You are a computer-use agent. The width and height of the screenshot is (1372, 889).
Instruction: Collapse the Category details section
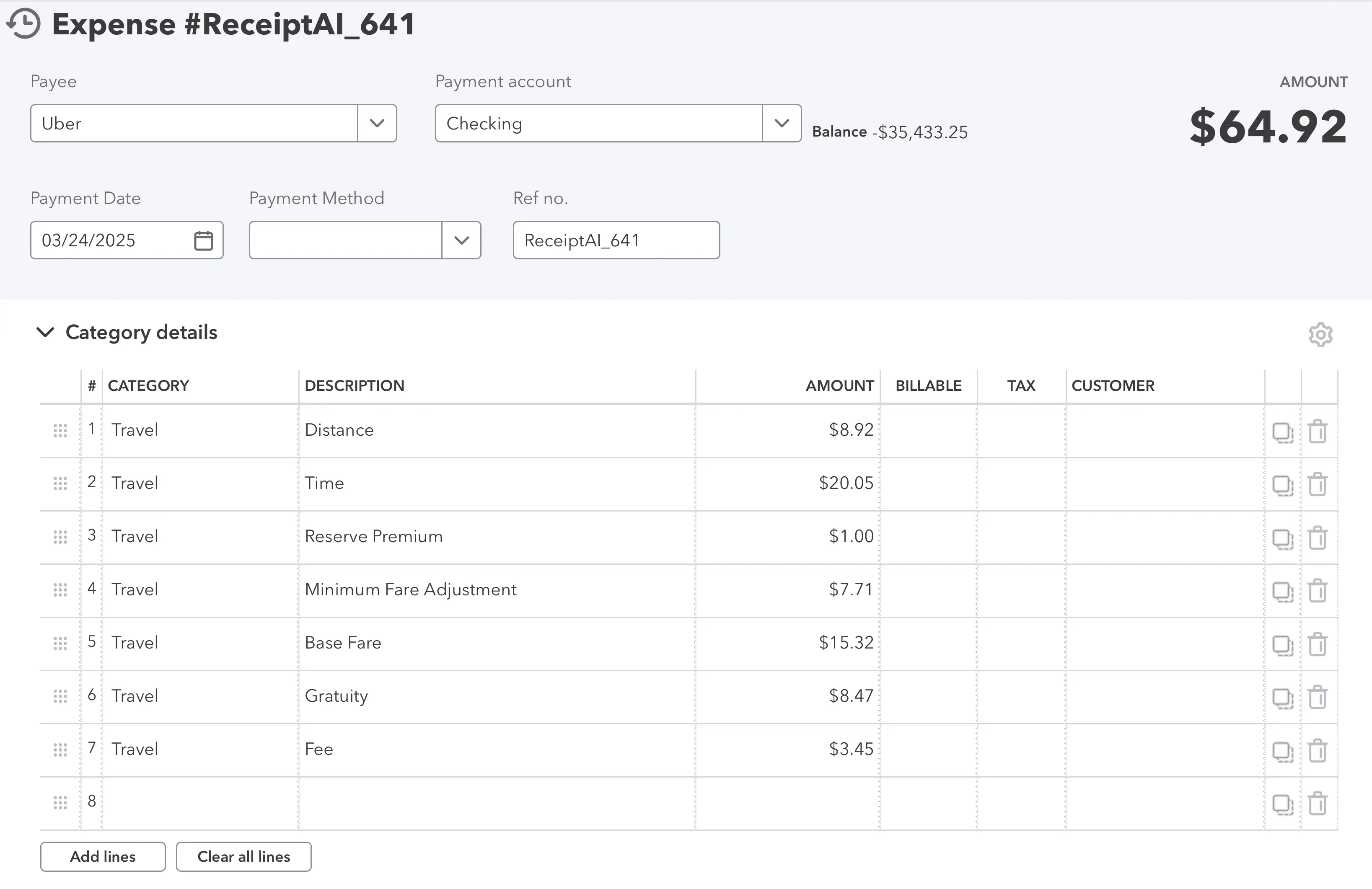coord(45,332)
